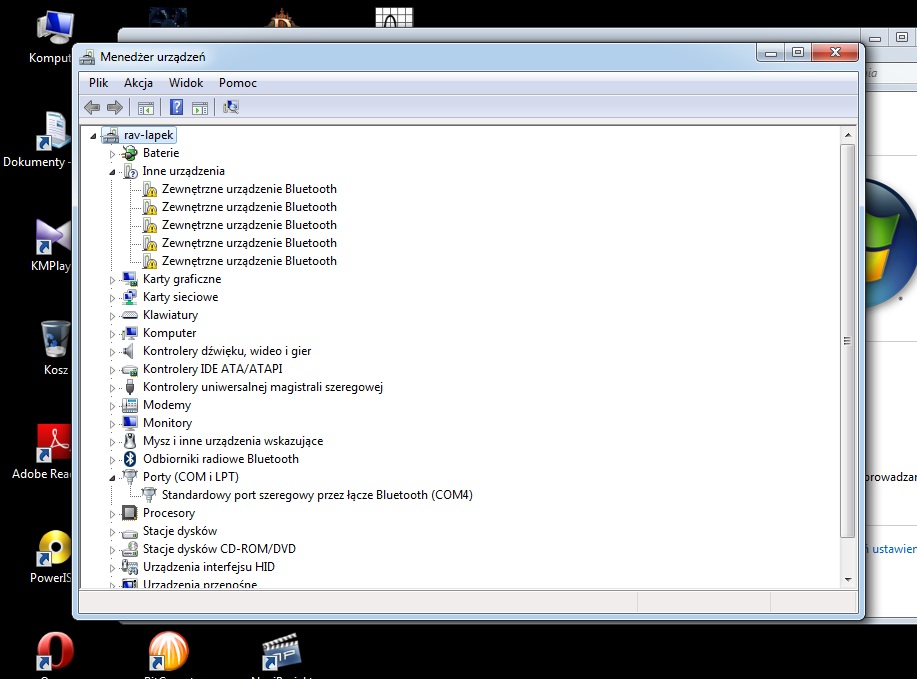This screenshot has width=917, height=679.
Task: Click the Urządzenia interfejsu HID icon
Action: [x=130, y=567]
